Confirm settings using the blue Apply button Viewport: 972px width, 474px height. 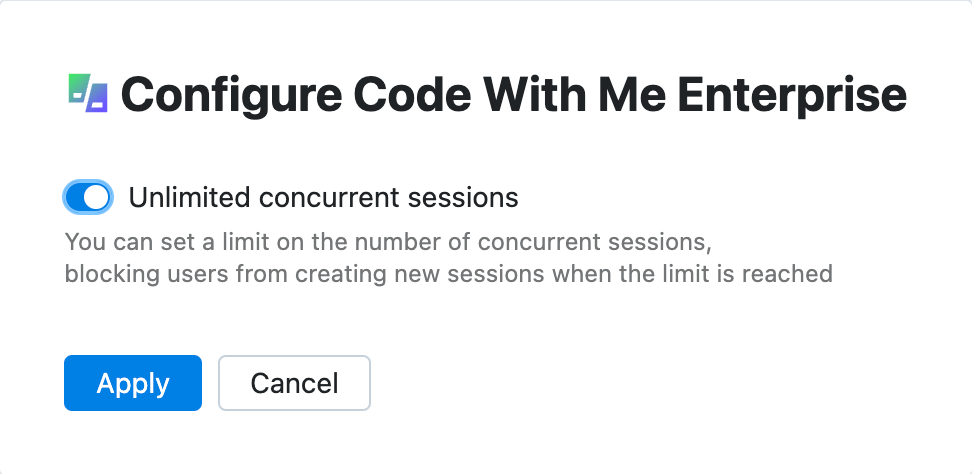(x=133, y=383)
